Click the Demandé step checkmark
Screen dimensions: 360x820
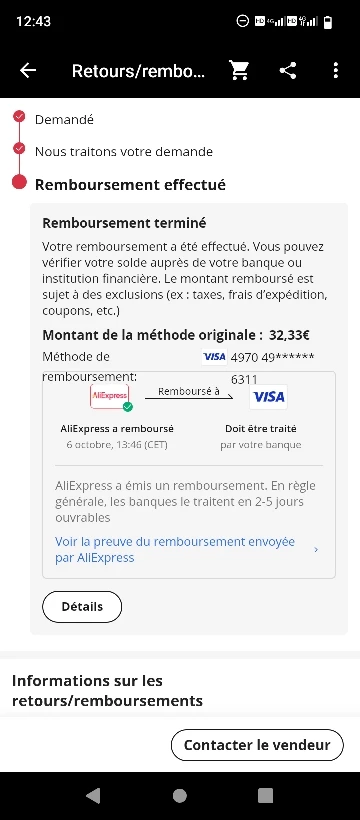[19, 116]
